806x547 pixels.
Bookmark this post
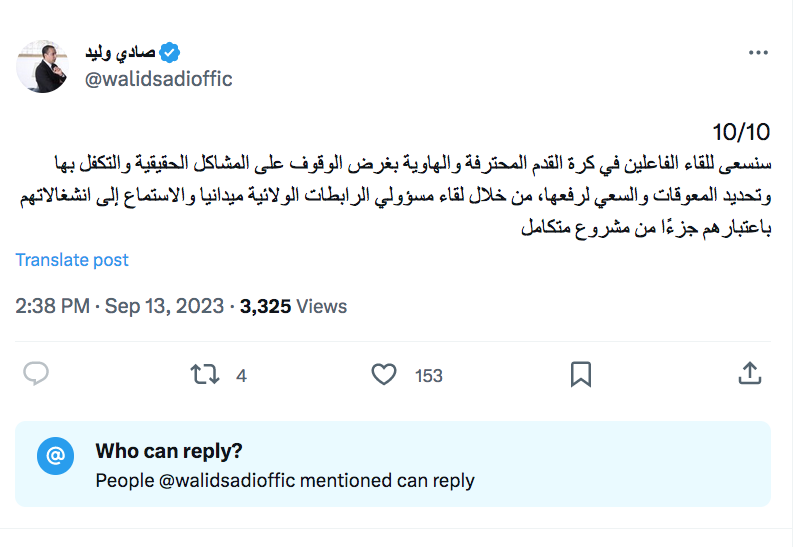pos(580,375)
